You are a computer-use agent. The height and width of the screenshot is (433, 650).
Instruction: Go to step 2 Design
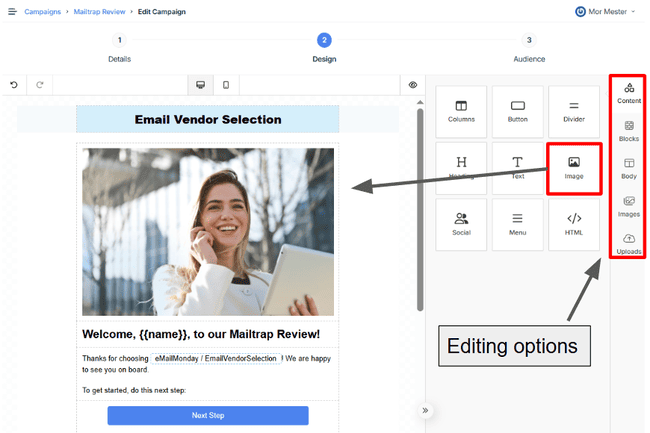[x=324, y=48]
